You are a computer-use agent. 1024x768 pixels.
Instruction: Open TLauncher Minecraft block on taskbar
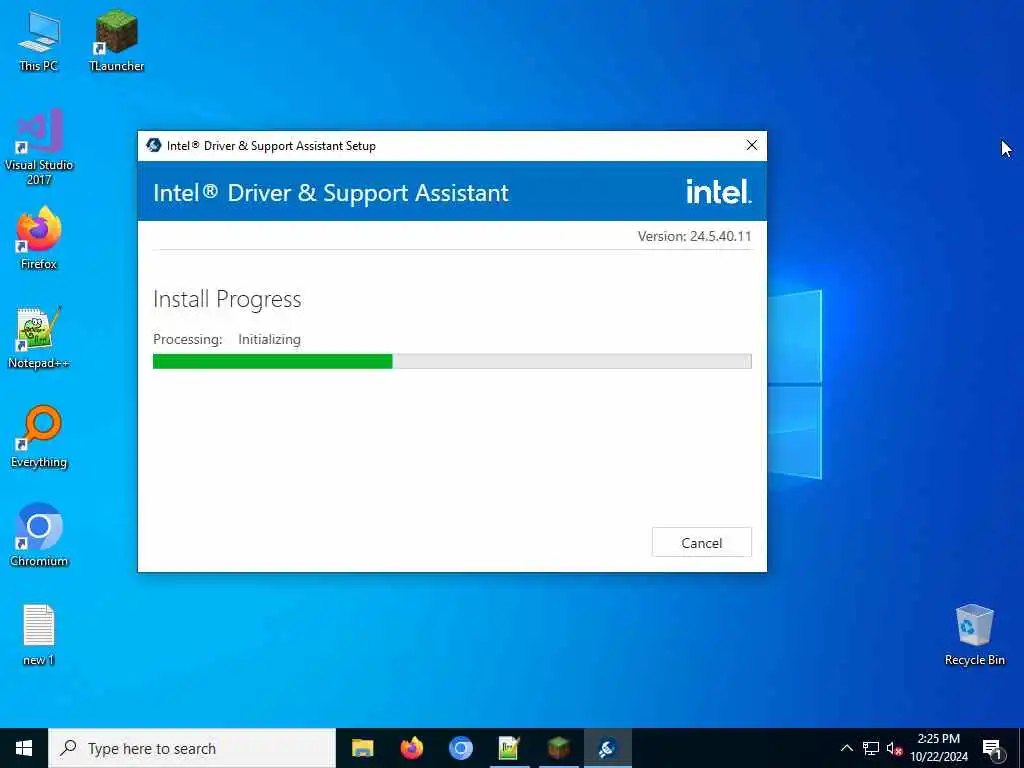[558, 748]
